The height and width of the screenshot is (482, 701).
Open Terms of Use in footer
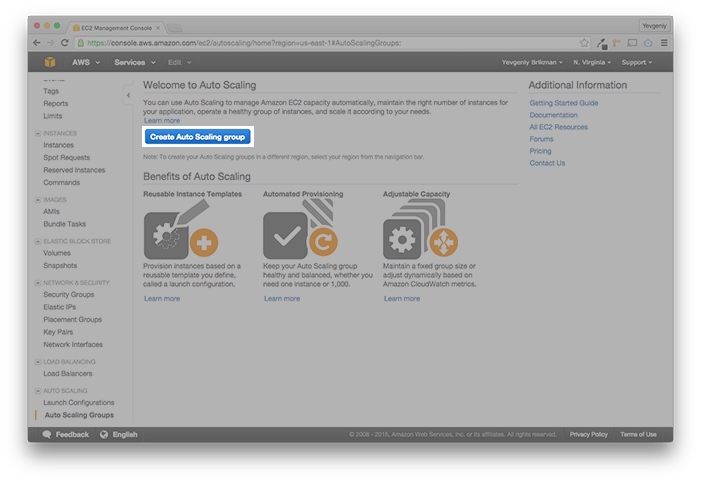[x=638, y=435]
